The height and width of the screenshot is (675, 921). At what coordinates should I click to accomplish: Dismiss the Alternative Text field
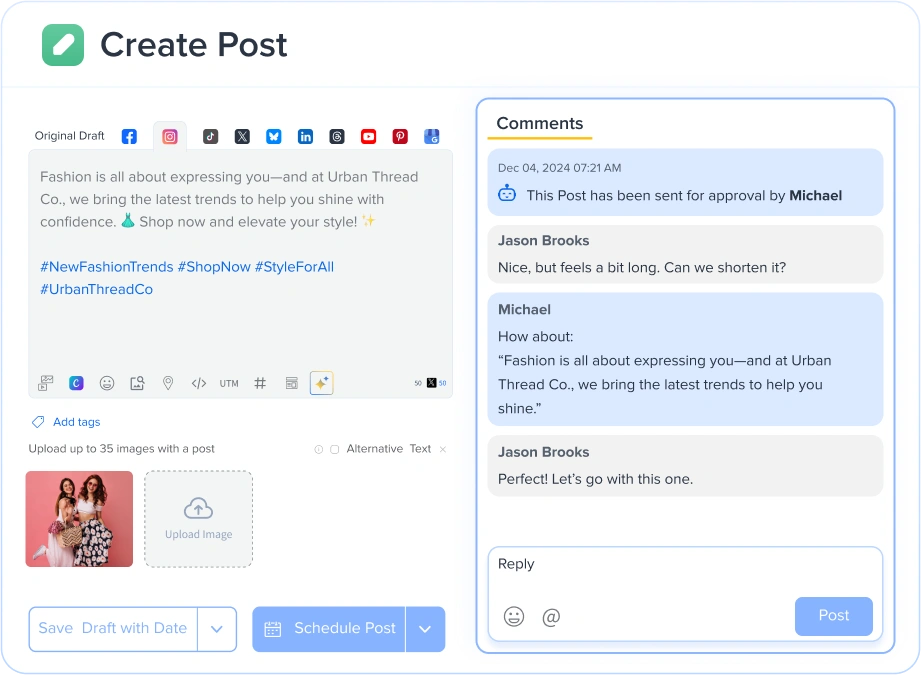pos(443,449)
